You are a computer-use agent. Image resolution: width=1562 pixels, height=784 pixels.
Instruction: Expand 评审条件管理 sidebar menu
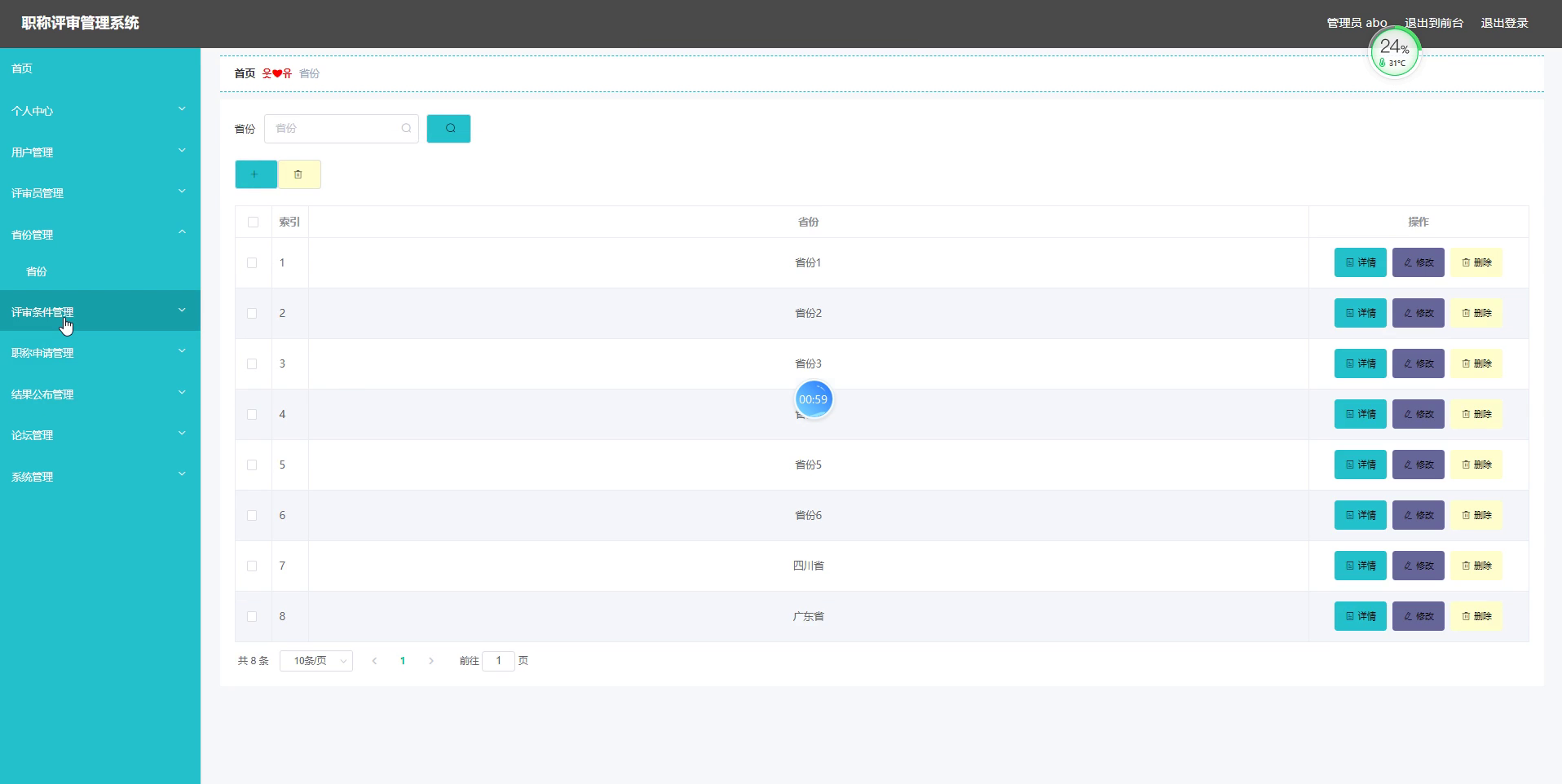99,311
